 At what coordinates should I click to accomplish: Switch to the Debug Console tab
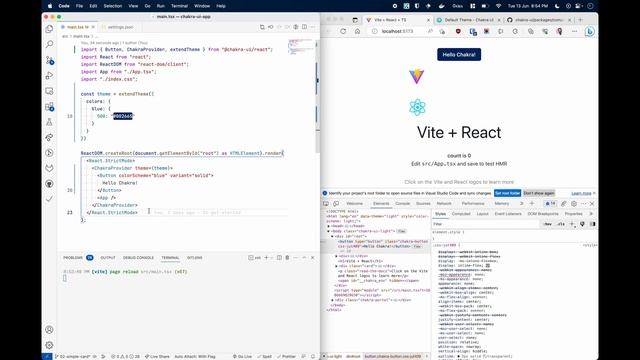[138, 258]
